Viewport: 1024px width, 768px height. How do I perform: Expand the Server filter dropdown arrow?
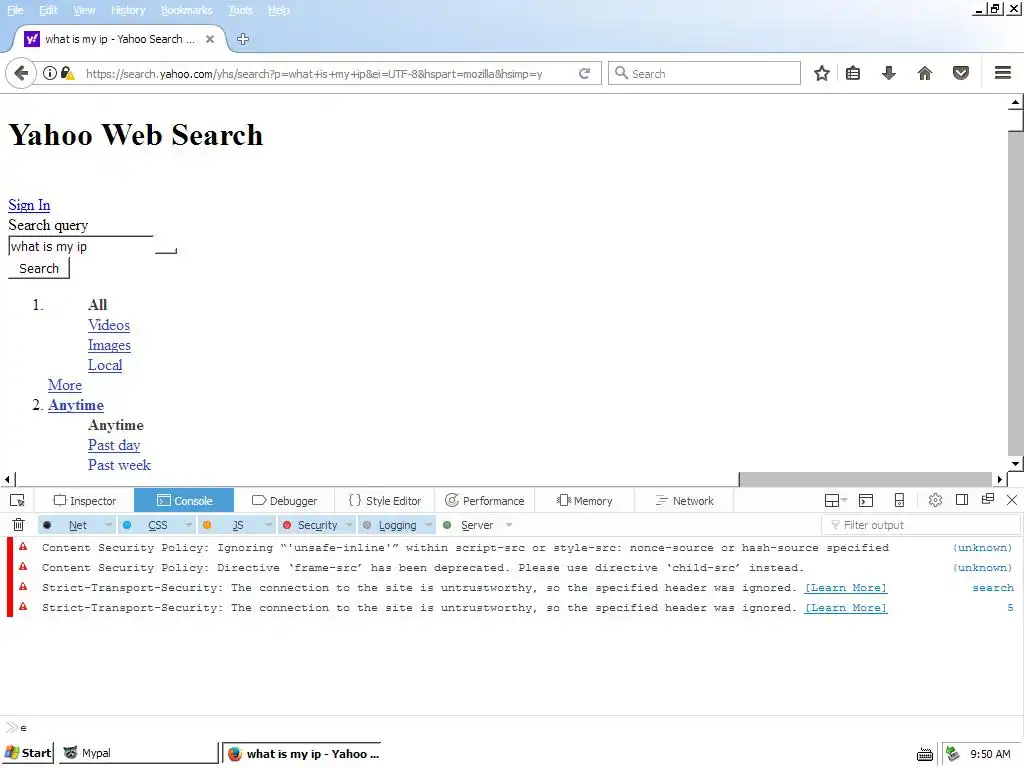(x=509, y=525)
